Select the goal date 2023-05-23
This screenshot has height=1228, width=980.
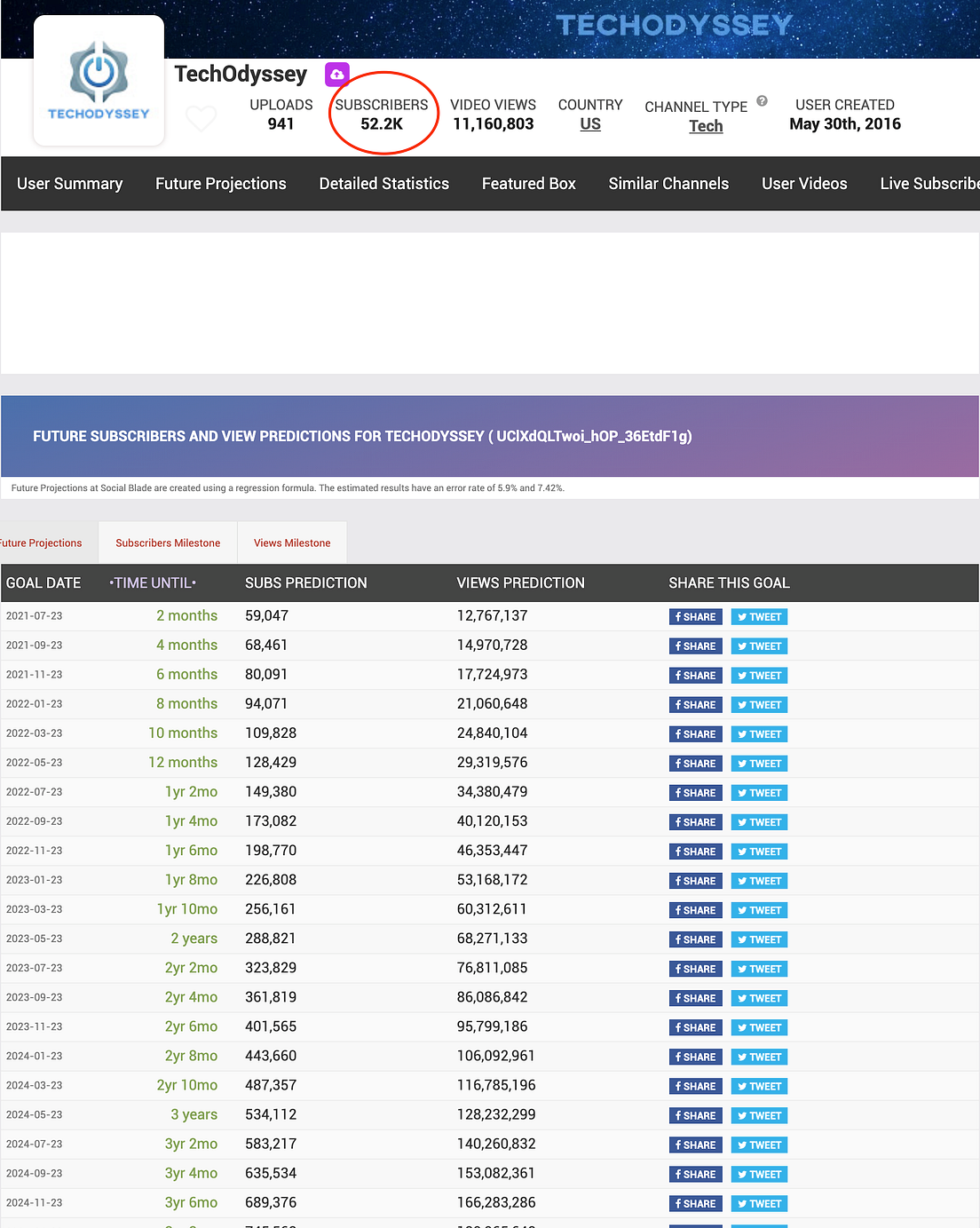(35, 939)
